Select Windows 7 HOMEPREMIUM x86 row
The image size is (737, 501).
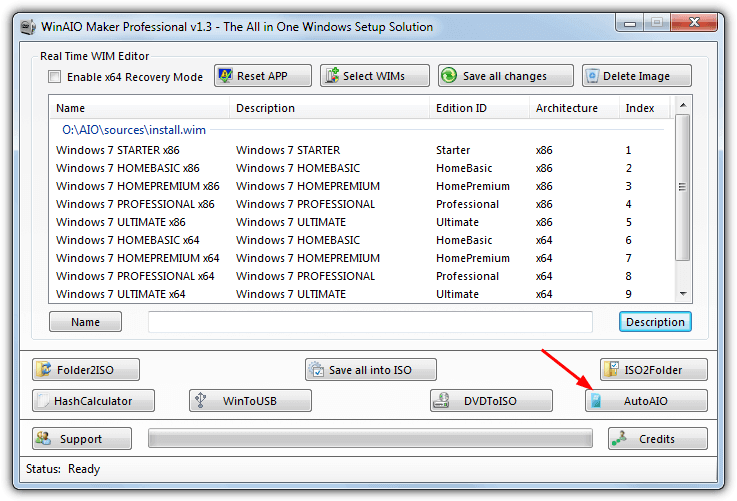coord(360,186)
